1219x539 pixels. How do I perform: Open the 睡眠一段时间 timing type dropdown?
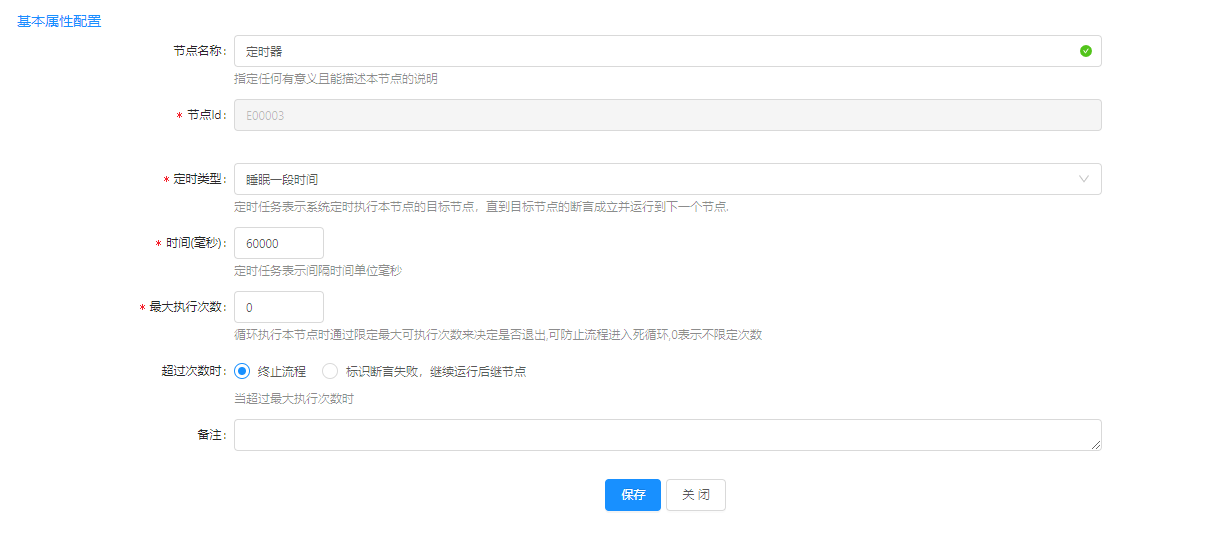(660, 179)
